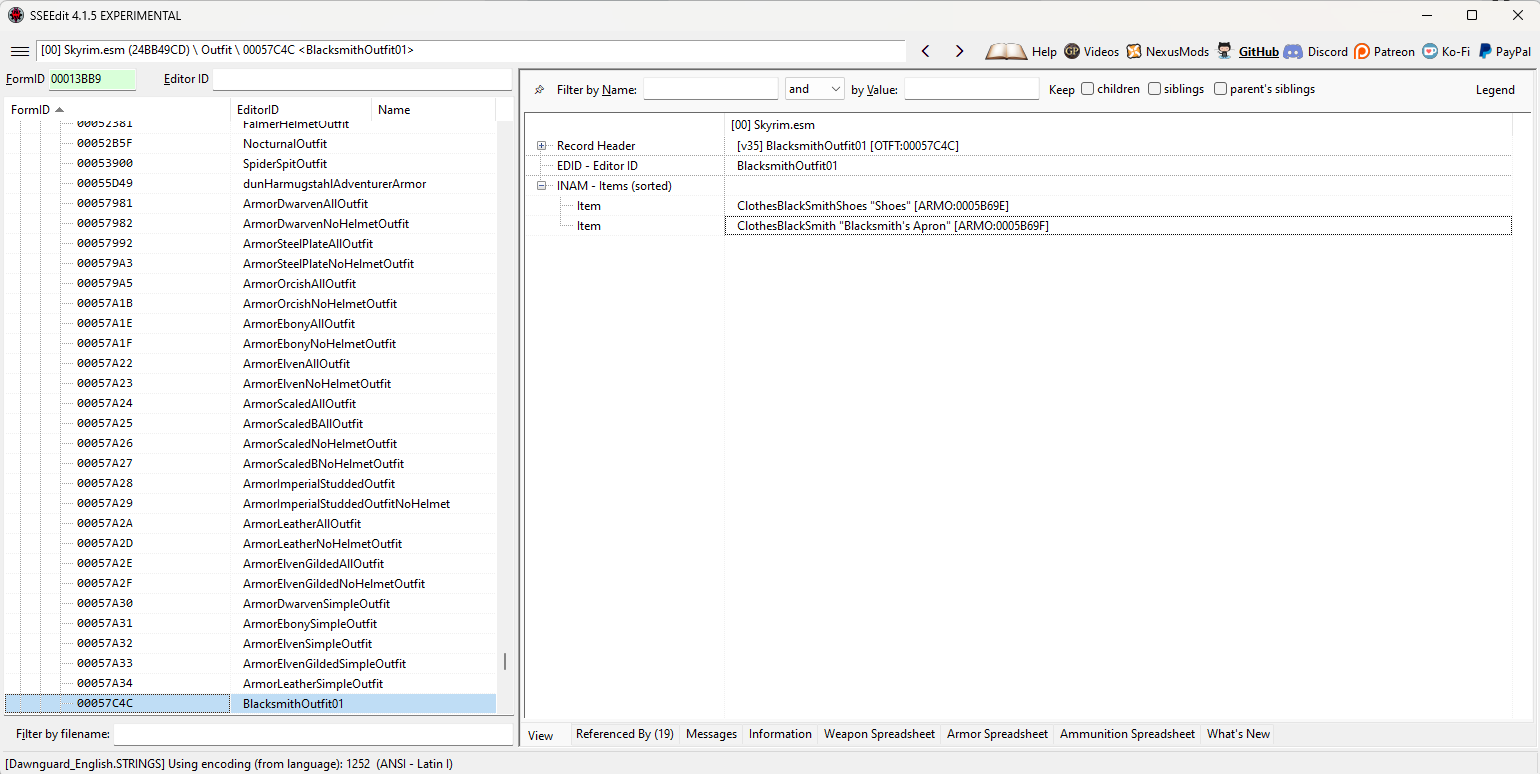
Task: Click the Help label link
Action: [x=1044, y=52]
